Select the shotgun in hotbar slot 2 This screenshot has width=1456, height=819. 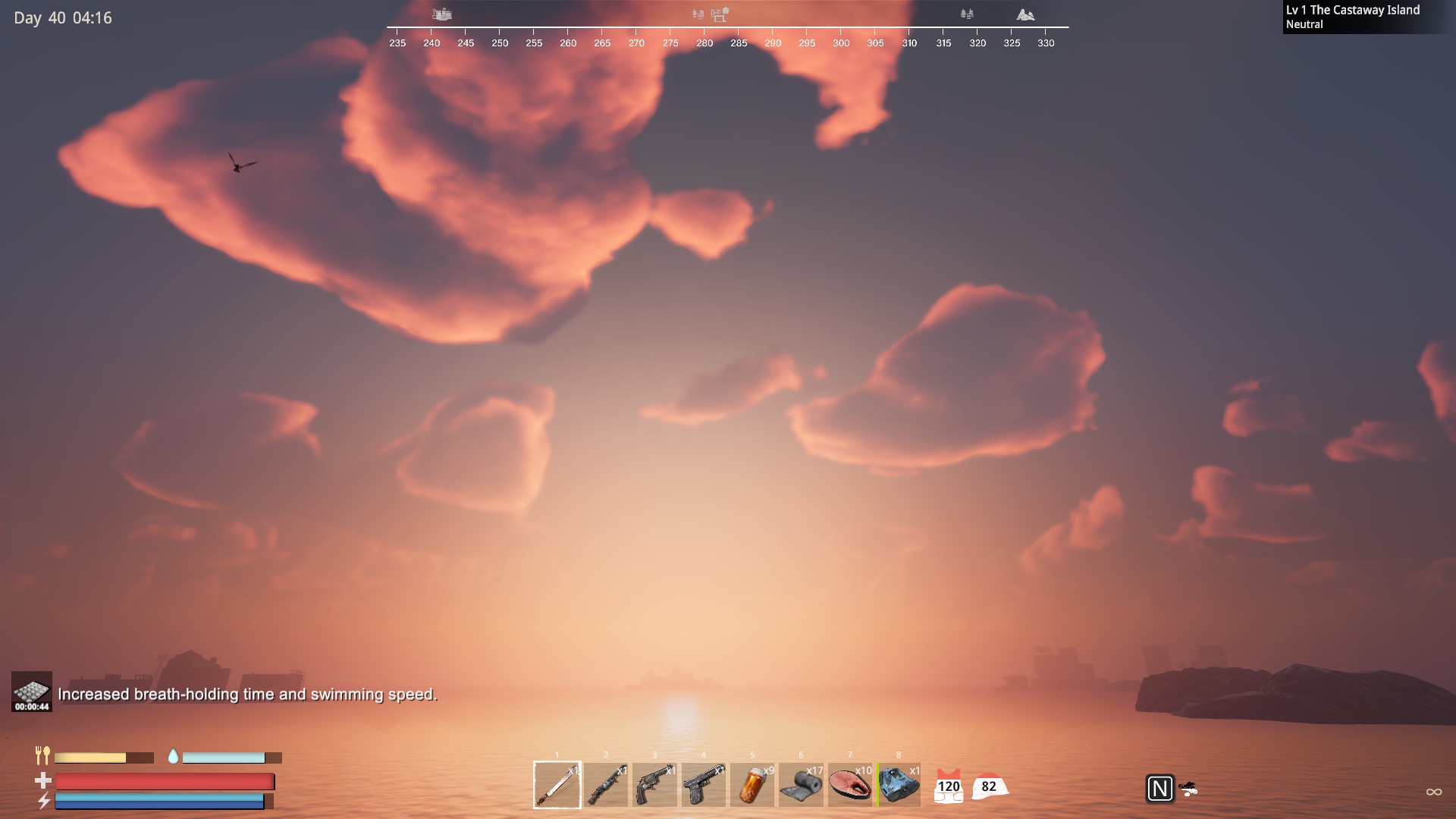[x=606, y=785]
